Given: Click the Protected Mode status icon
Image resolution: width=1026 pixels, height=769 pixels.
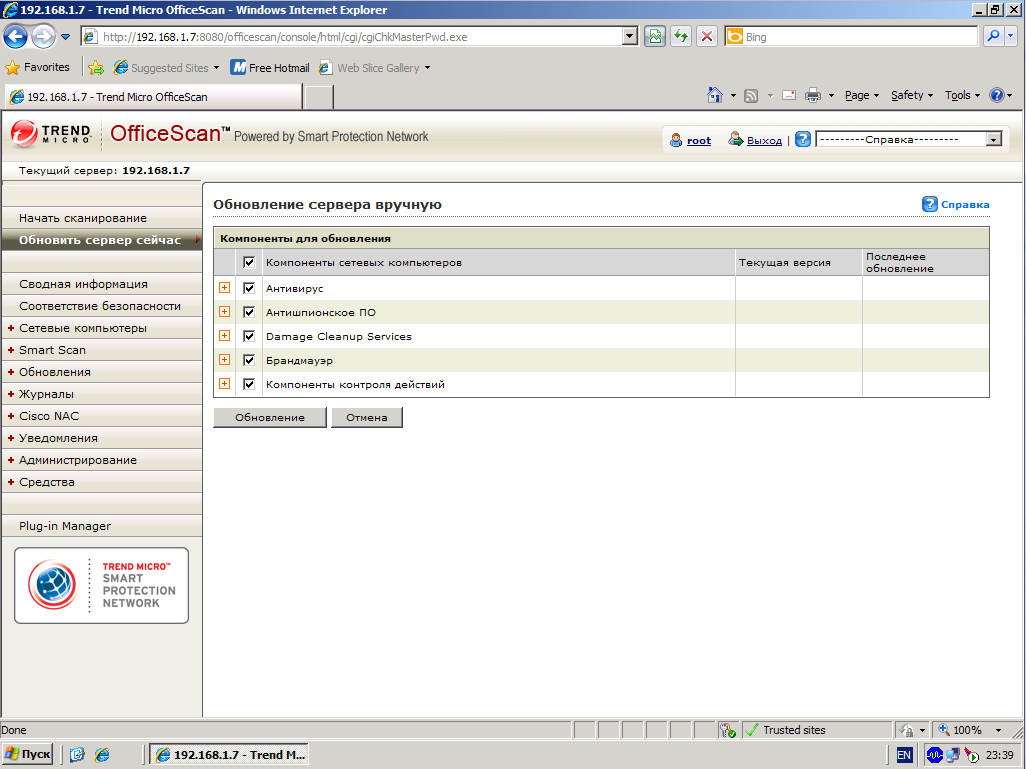Looking at the screenshot, I should (x=906, y=730).
